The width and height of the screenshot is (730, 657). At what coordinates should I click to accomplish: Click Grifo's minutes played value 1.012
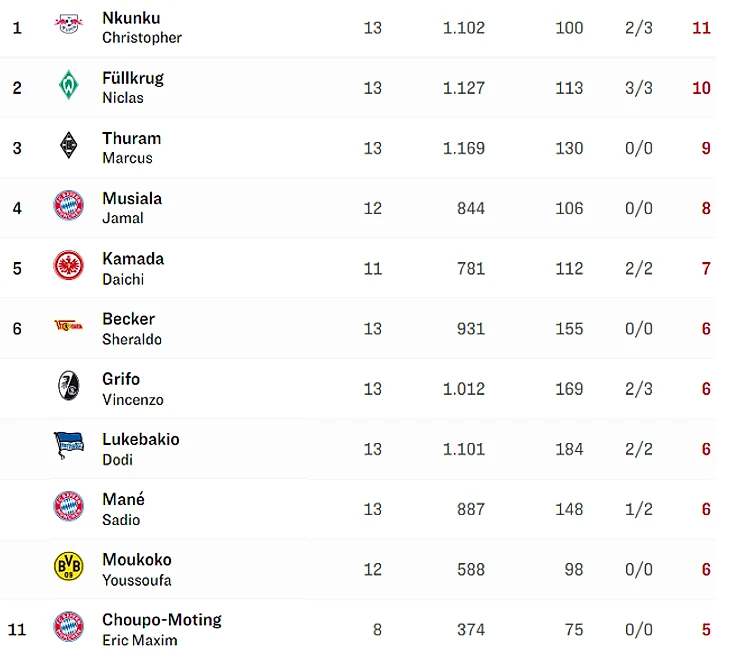click(463, 389)
